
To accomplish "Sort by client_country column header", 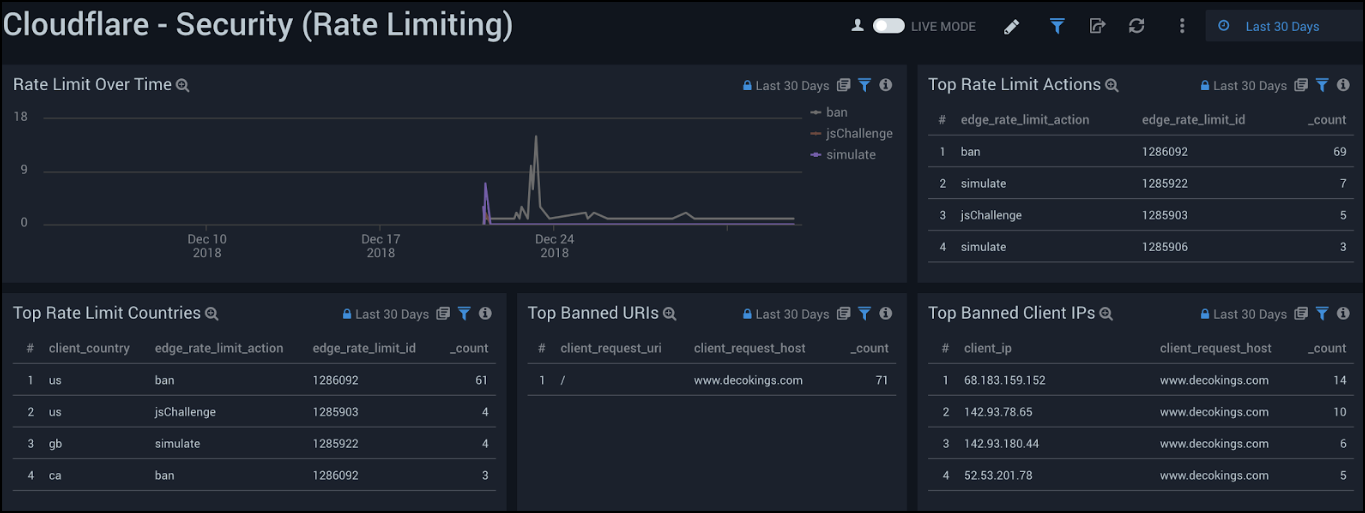I will (89, 348).
